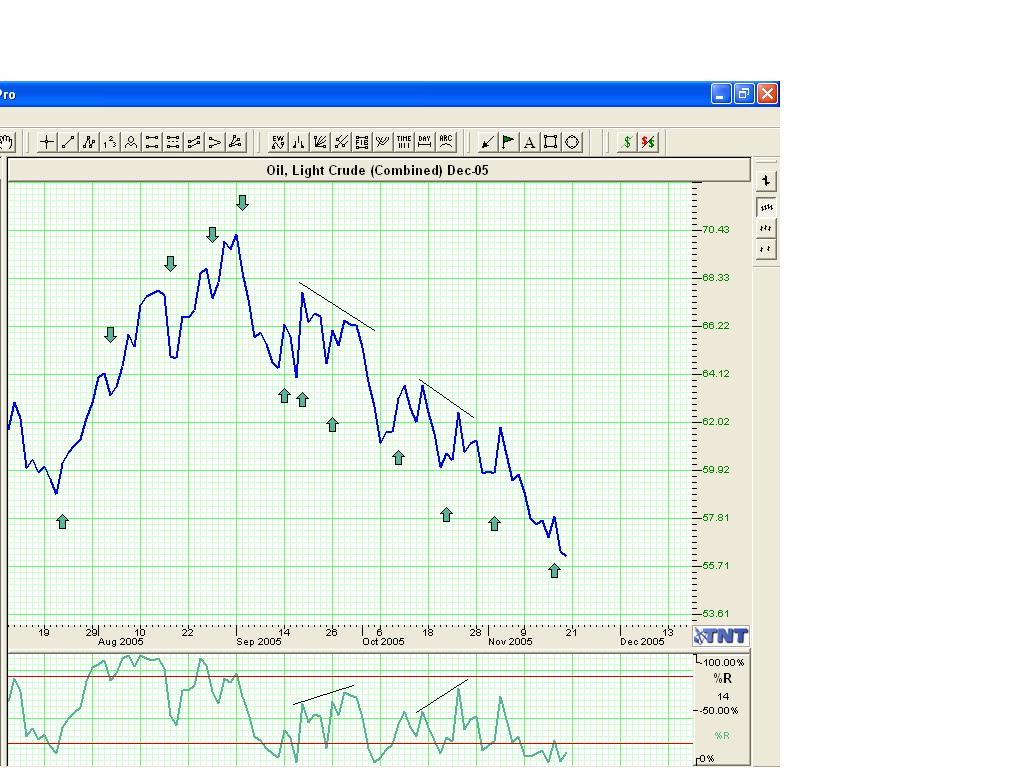Click the single bar button above spacing options
The height and width of the screenshot is (768, 1024).
click(x=766, y=181)
